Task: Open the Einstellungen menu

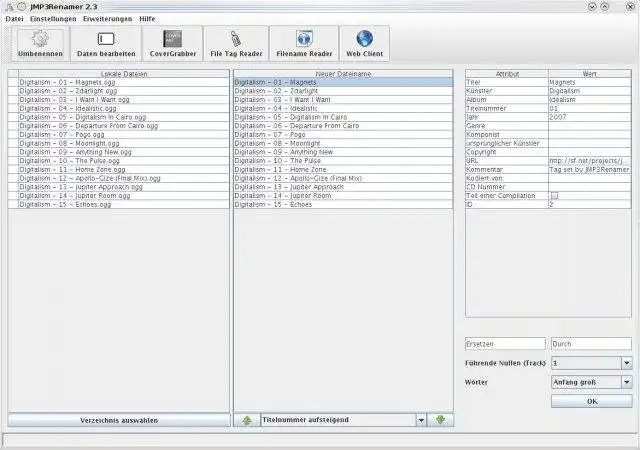Action: coord(53,19)
